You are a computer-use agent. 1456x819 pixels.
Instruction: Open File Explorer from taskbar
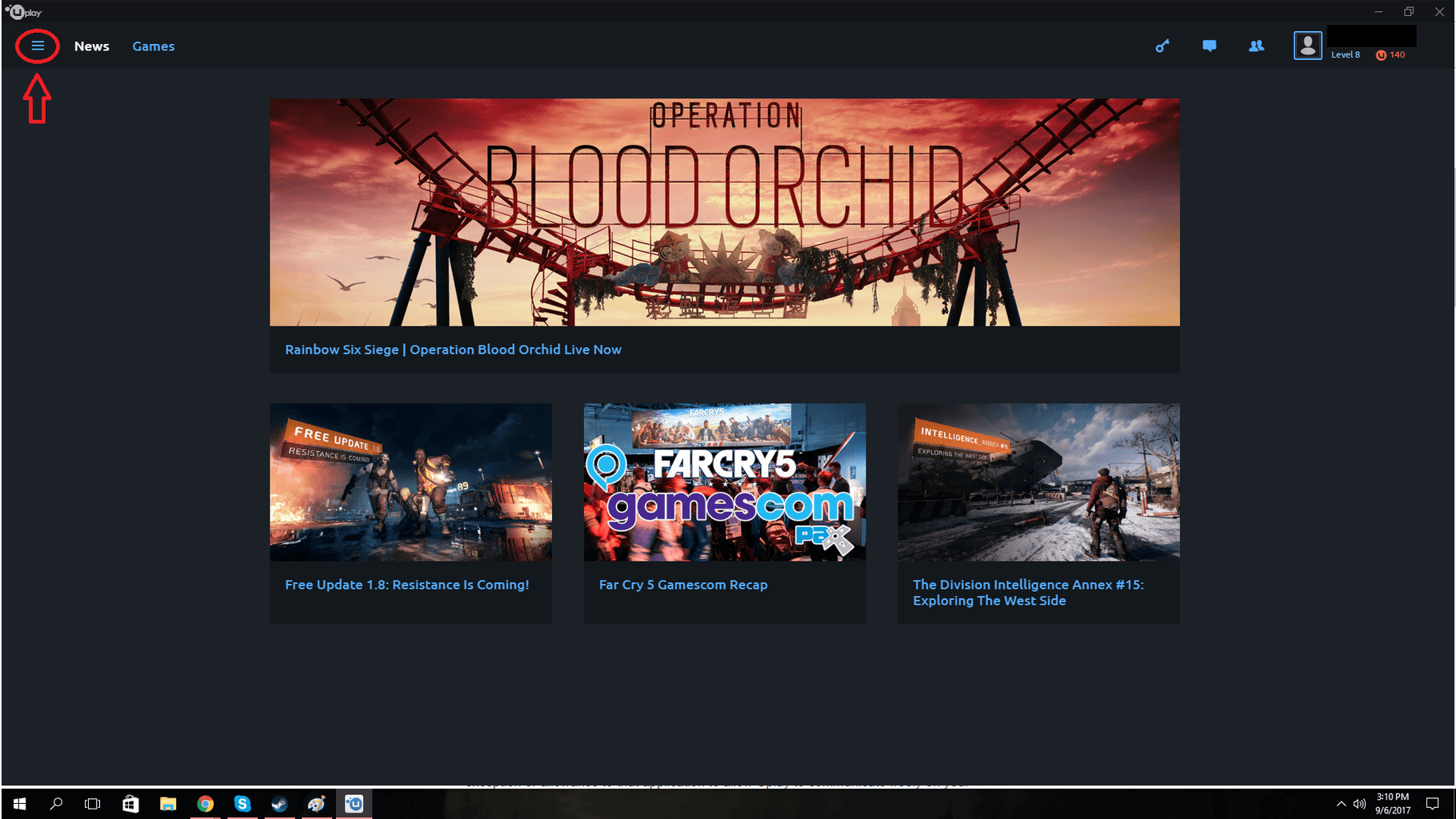click(x=168, y=804)
